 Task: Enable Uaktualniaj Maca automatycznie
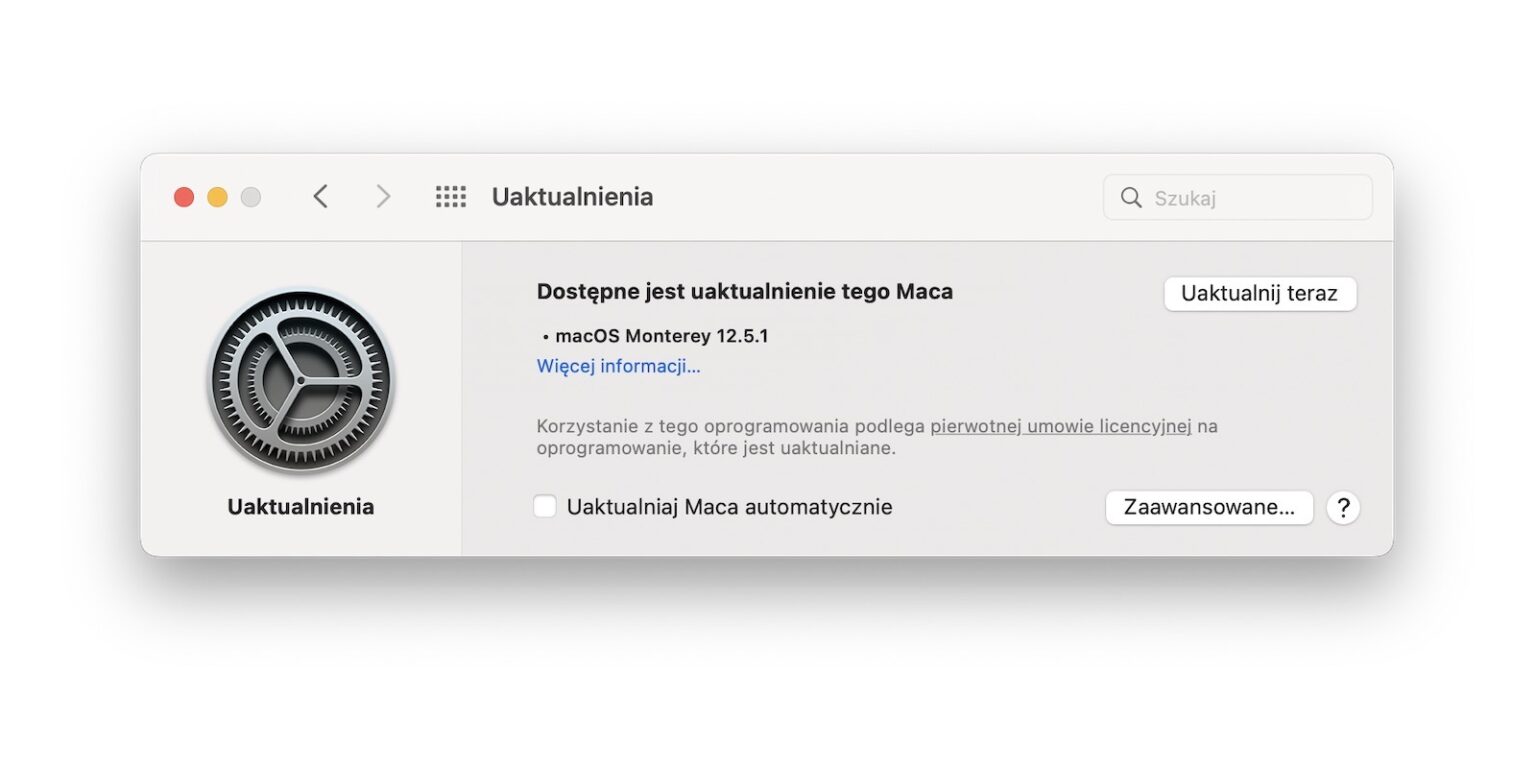coord(545,506)
